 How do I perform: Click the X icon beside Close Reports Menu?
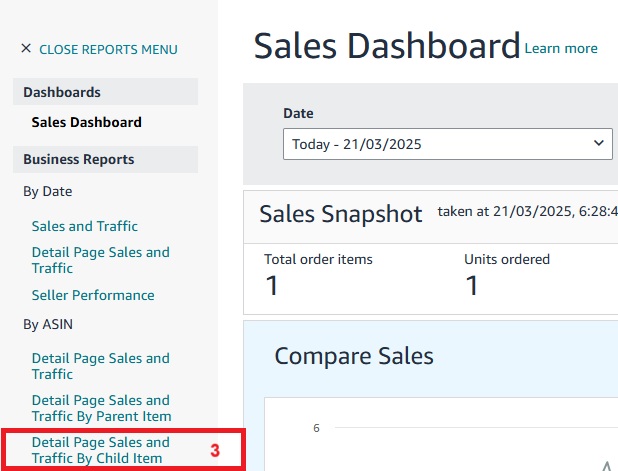[26, 48]
